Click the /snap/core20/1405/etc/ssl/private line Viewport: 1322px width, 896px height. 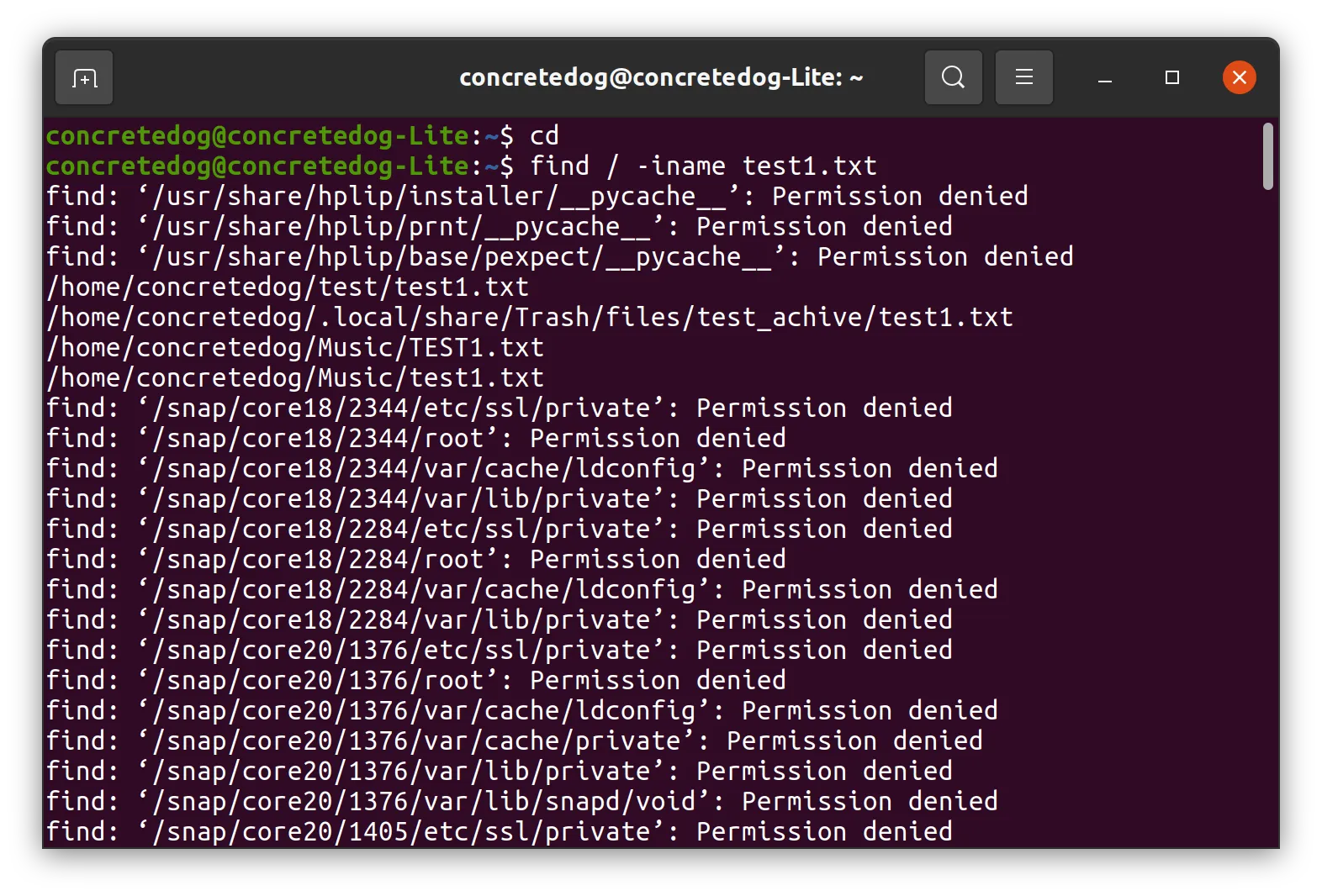pos(500,831)
